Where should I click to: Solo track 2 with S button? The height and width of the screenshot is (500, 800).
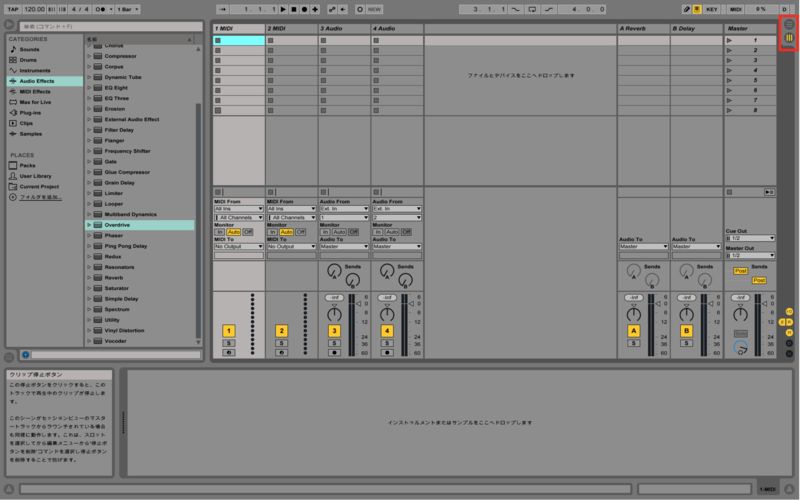(281, 343)
